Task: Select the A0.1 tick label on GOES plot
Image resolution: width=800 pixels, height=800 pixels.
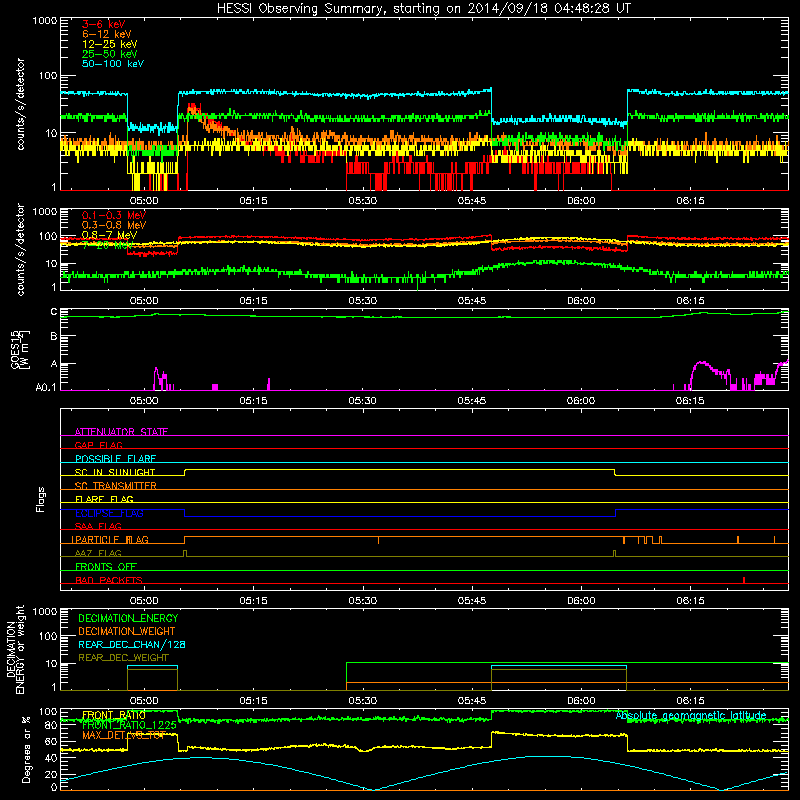Action: pos(46,388)
